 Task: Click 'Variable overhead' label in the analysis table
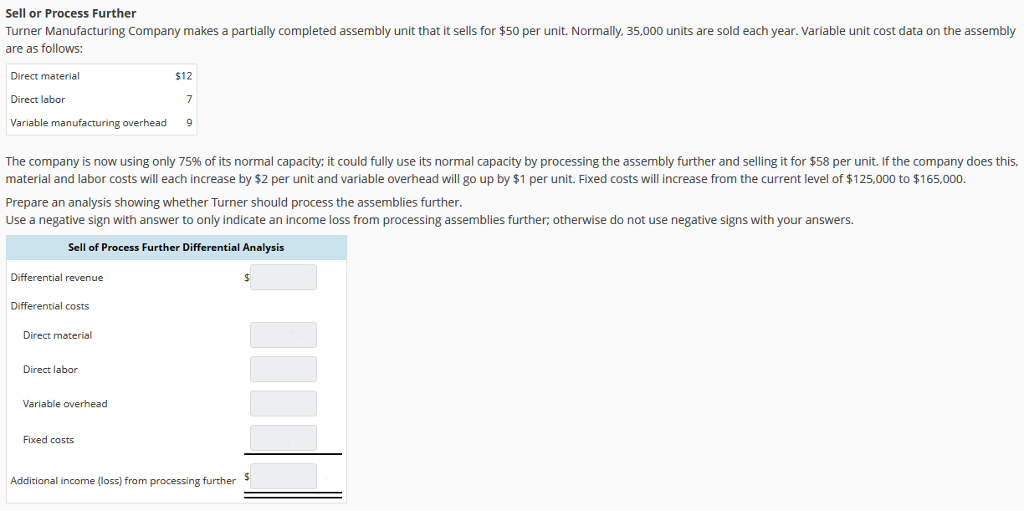point(65,404)
